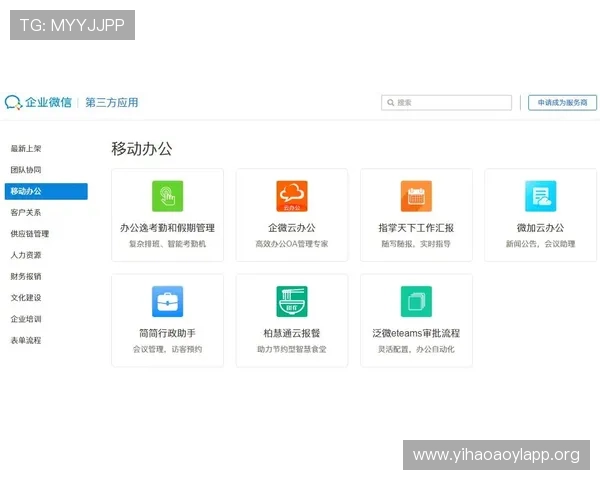Select 企业培训 in the sidebar
This screenshot has height=480, width=600.
pos(26,319)
